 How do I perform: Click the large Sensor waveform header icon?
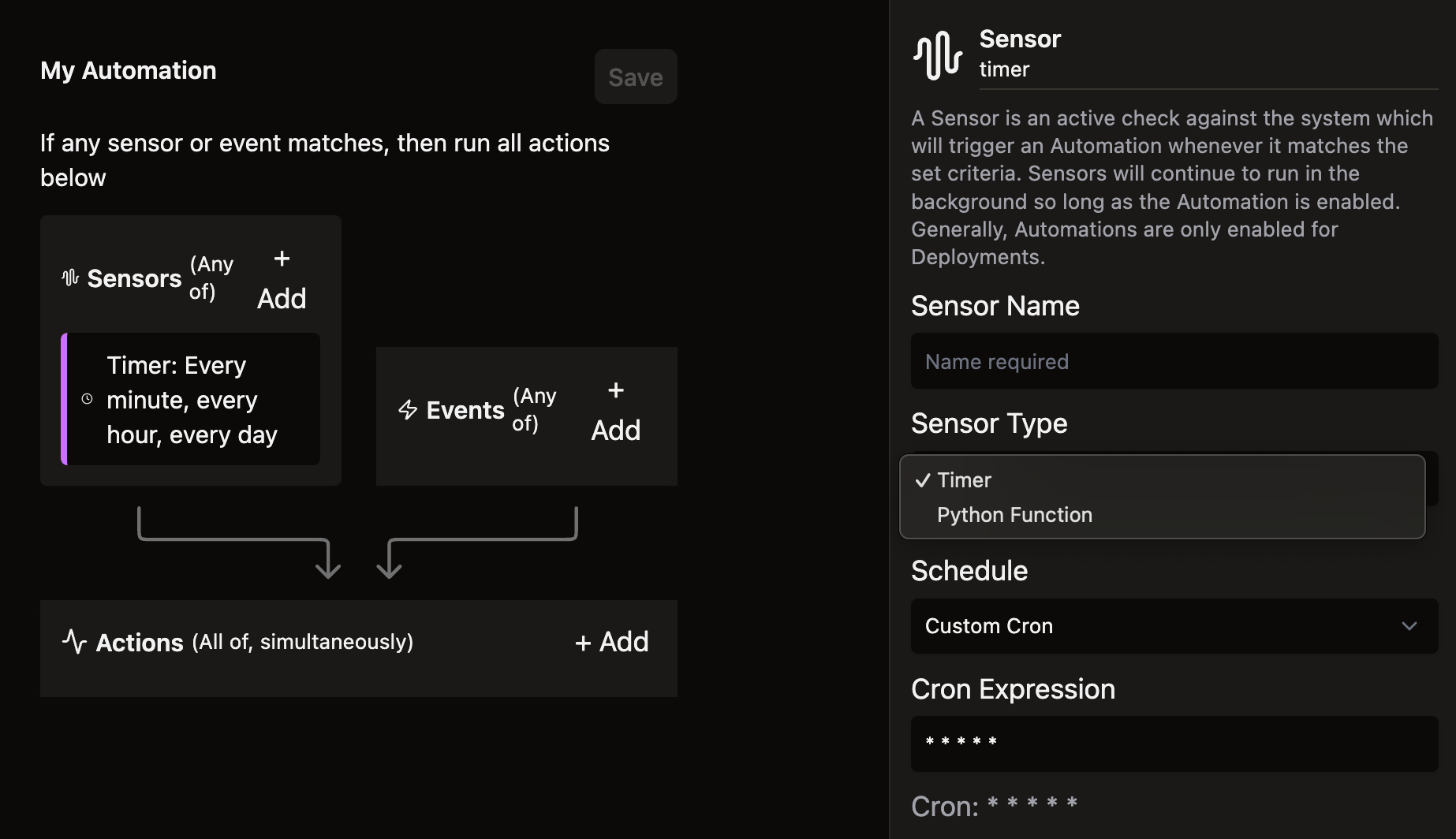tap(937, 54)
